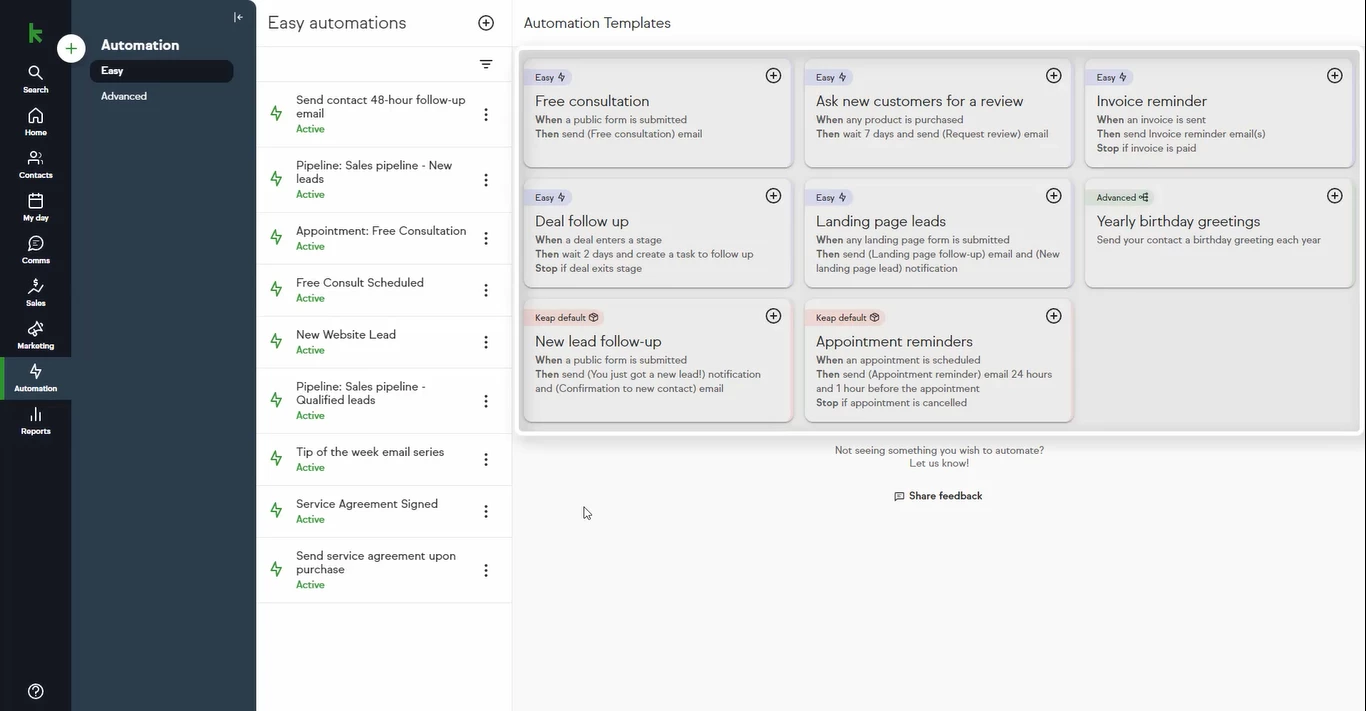Screen dimensions: 1366x711
Task: Click the Easy tag on Free consultation card
Action: pos(550,77)
